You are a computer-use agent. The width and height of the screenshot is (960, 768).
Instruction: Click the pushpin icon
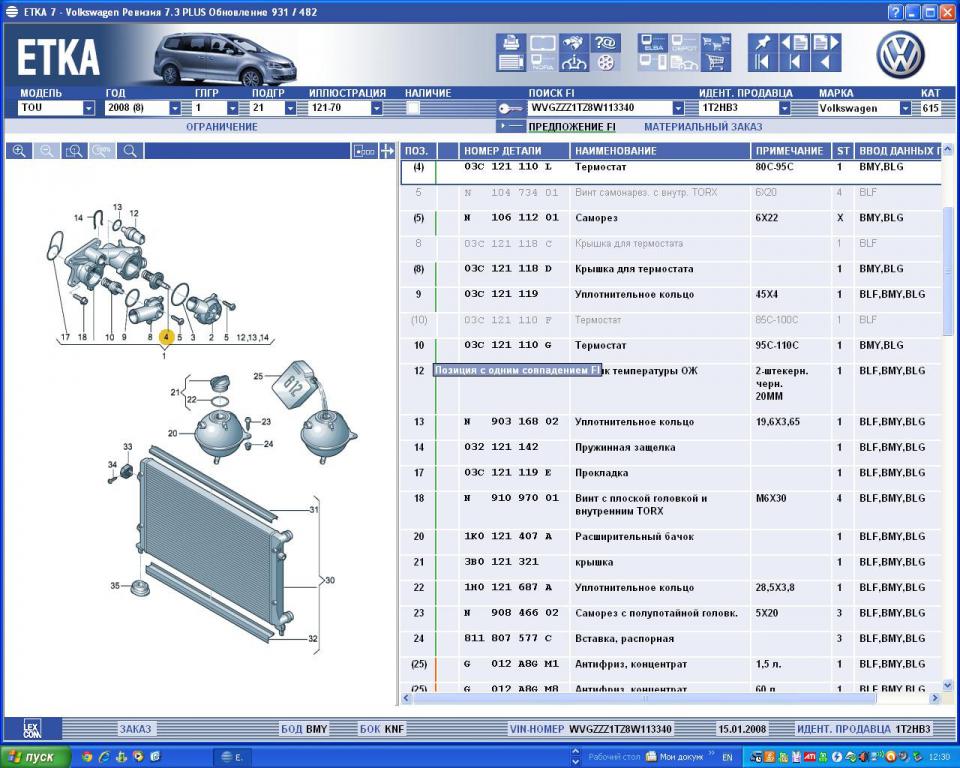coord(762,43)
